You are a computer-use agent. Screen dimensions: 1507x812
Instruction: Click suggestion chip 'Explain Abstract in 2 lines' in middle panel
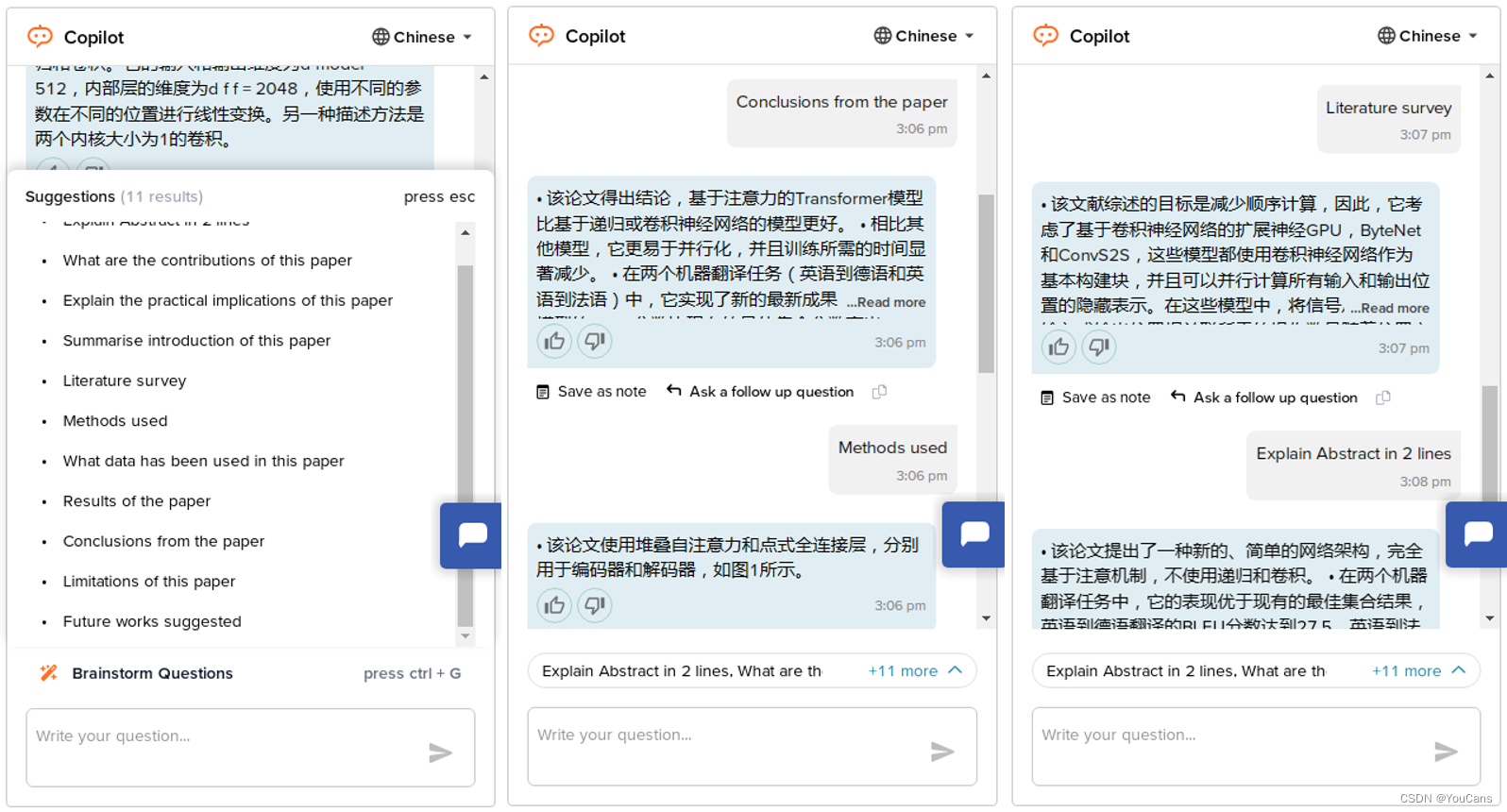635,671
